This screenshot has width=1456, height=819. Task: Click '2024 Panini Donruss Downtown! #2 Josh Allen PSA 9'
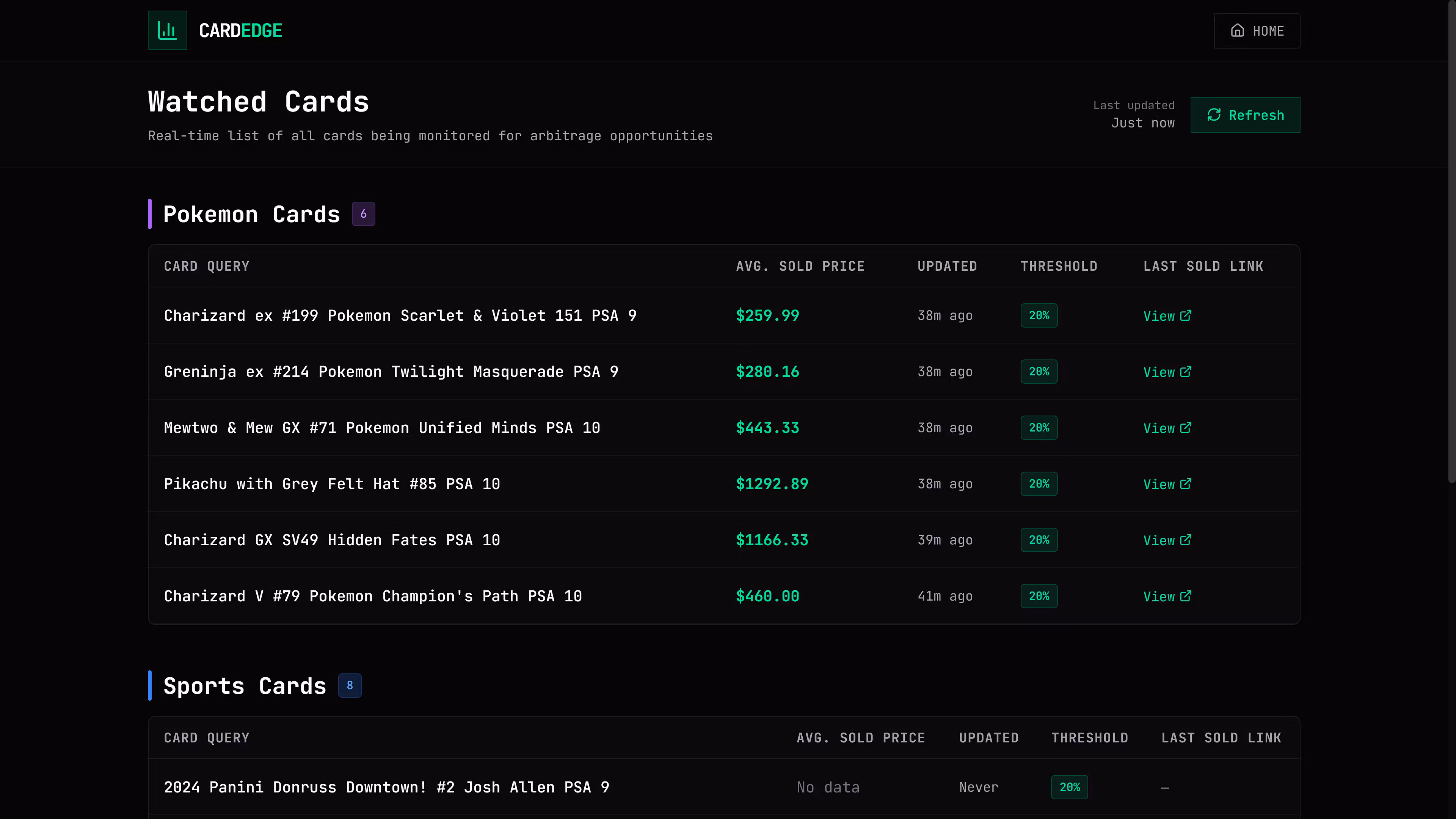point(387,787)
